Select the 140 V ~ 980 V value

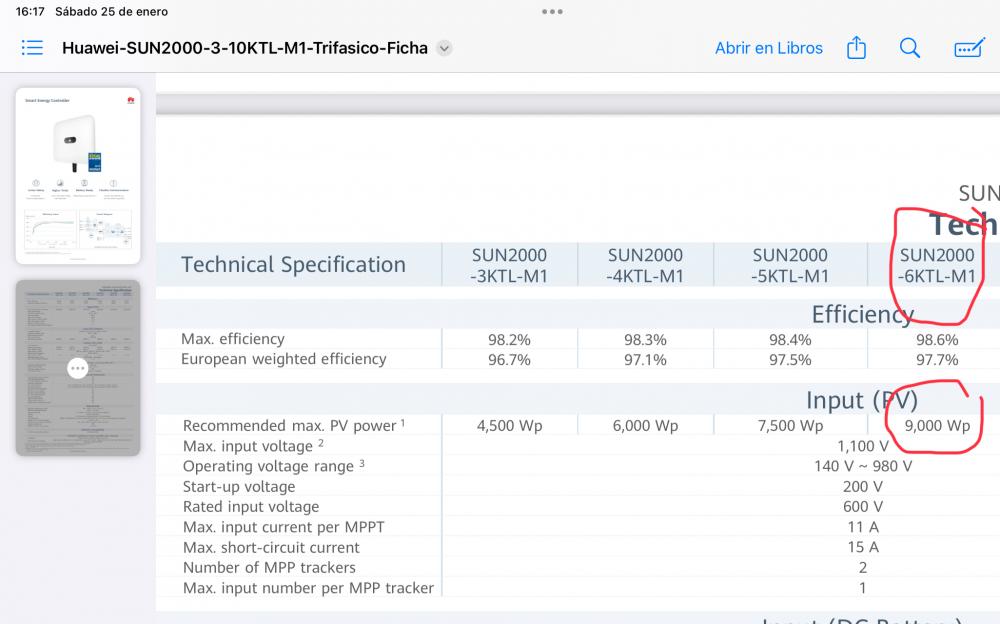(862, 466)
